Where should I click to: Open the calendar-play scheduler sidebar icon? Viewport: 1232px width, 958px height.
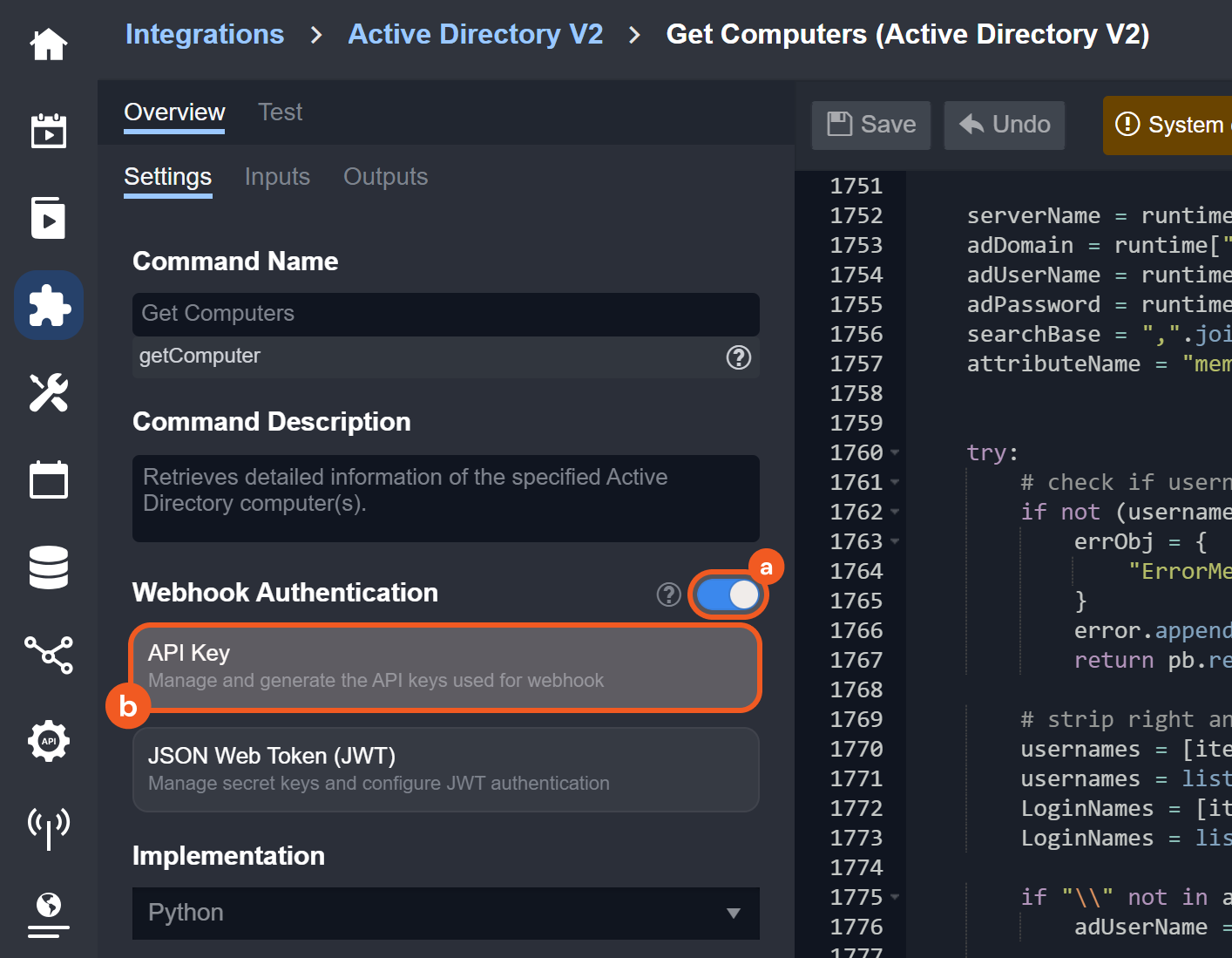coord(49,131)
